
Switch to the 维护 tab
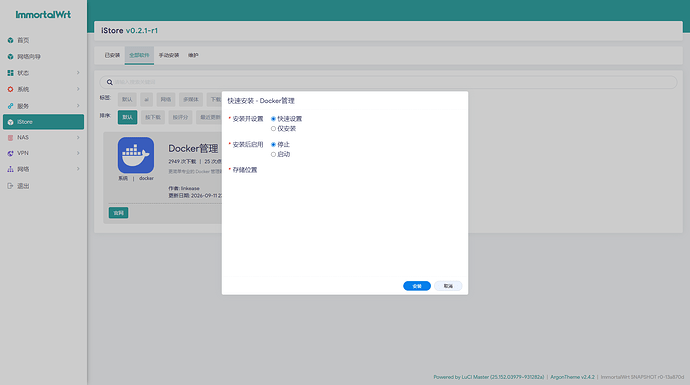click(193, 55)
